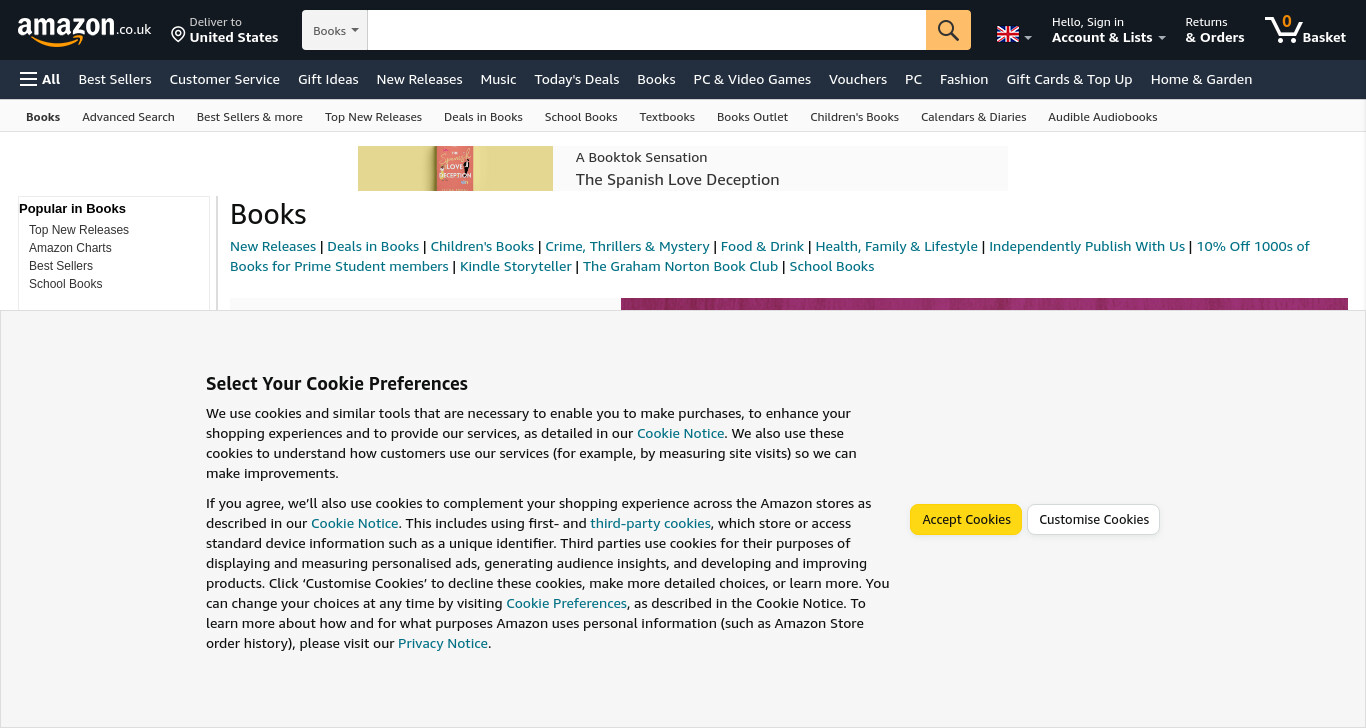
Task: Open Top New Releases in Popular sidebar
Action: (x=79, y=230)
